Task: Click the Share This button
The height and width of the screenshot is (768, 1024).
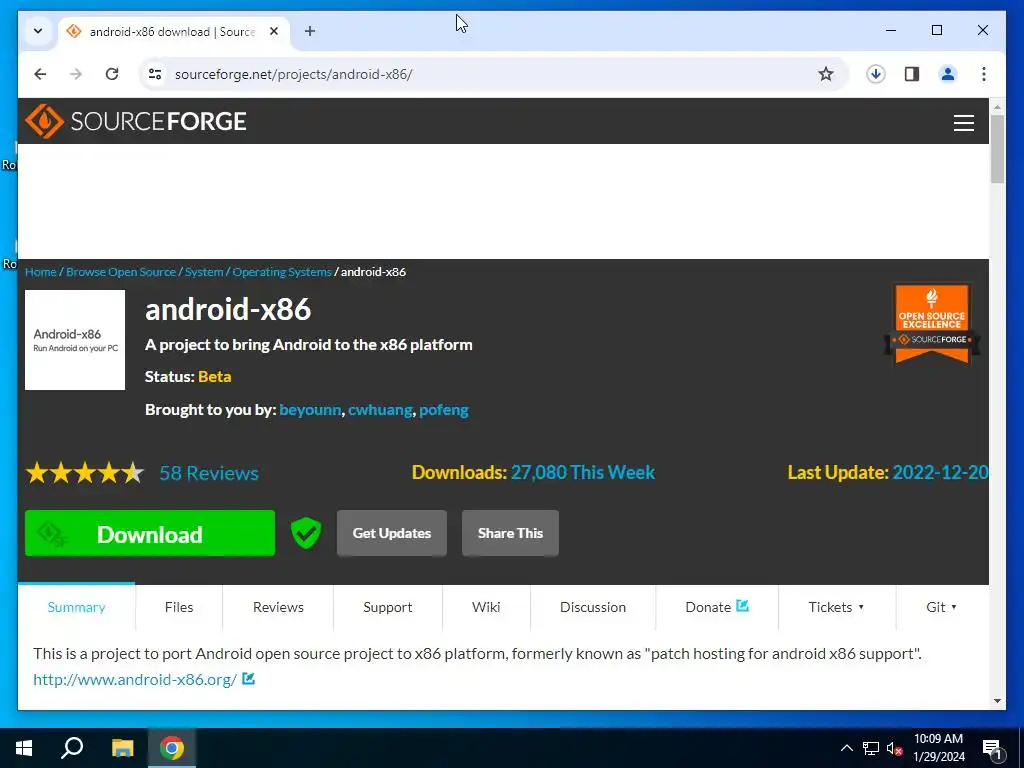Action: click(x=510, y=533)
